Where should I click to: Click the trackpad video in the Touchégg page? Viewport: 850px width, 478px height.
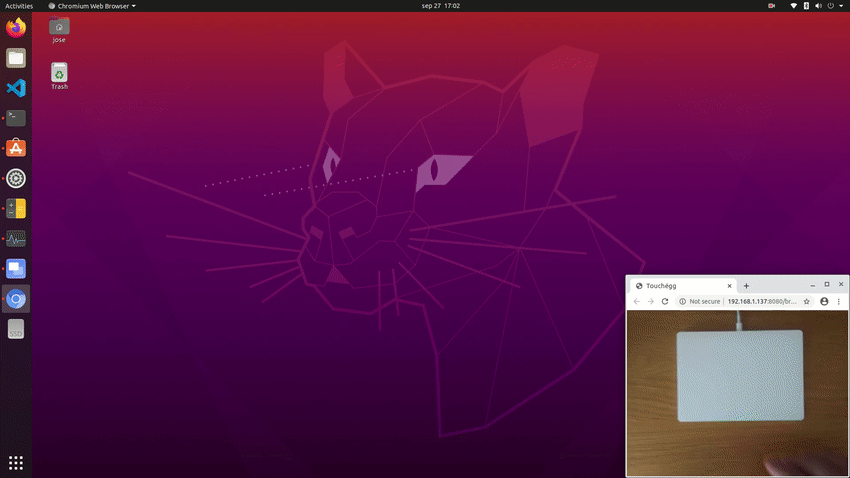(x=737, y=393)
